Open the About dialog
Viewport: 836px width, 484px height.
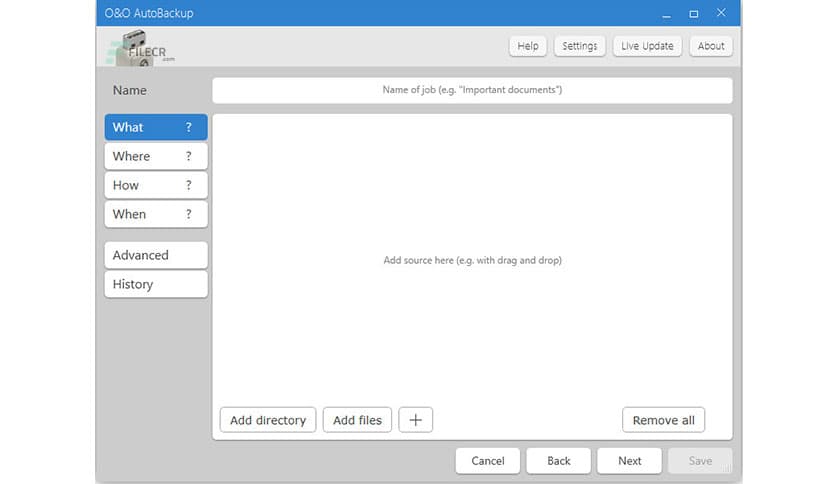click(x=711, y=46)
